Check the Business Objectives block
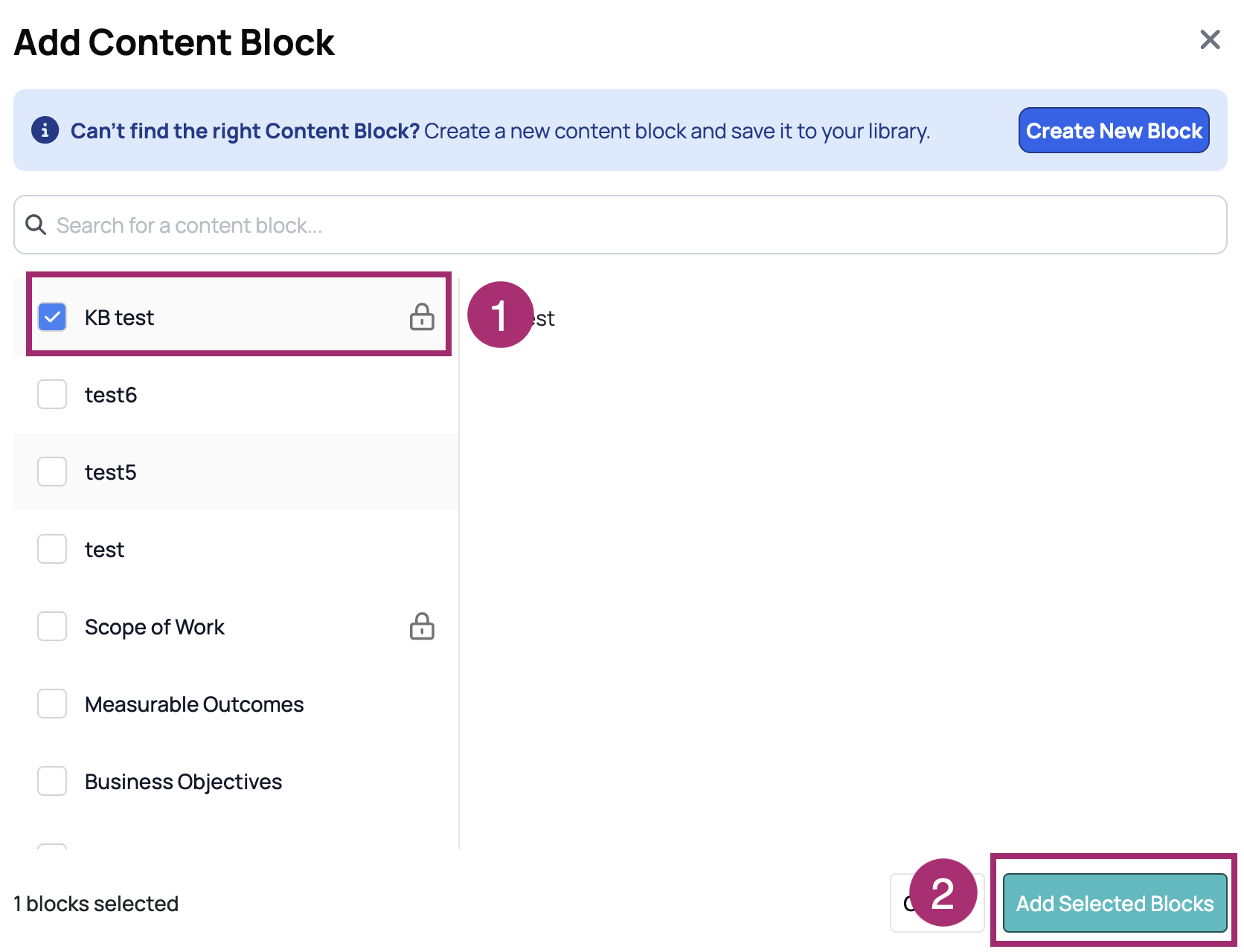Screen dimensions: 1244x952 (x=51, y=781)
